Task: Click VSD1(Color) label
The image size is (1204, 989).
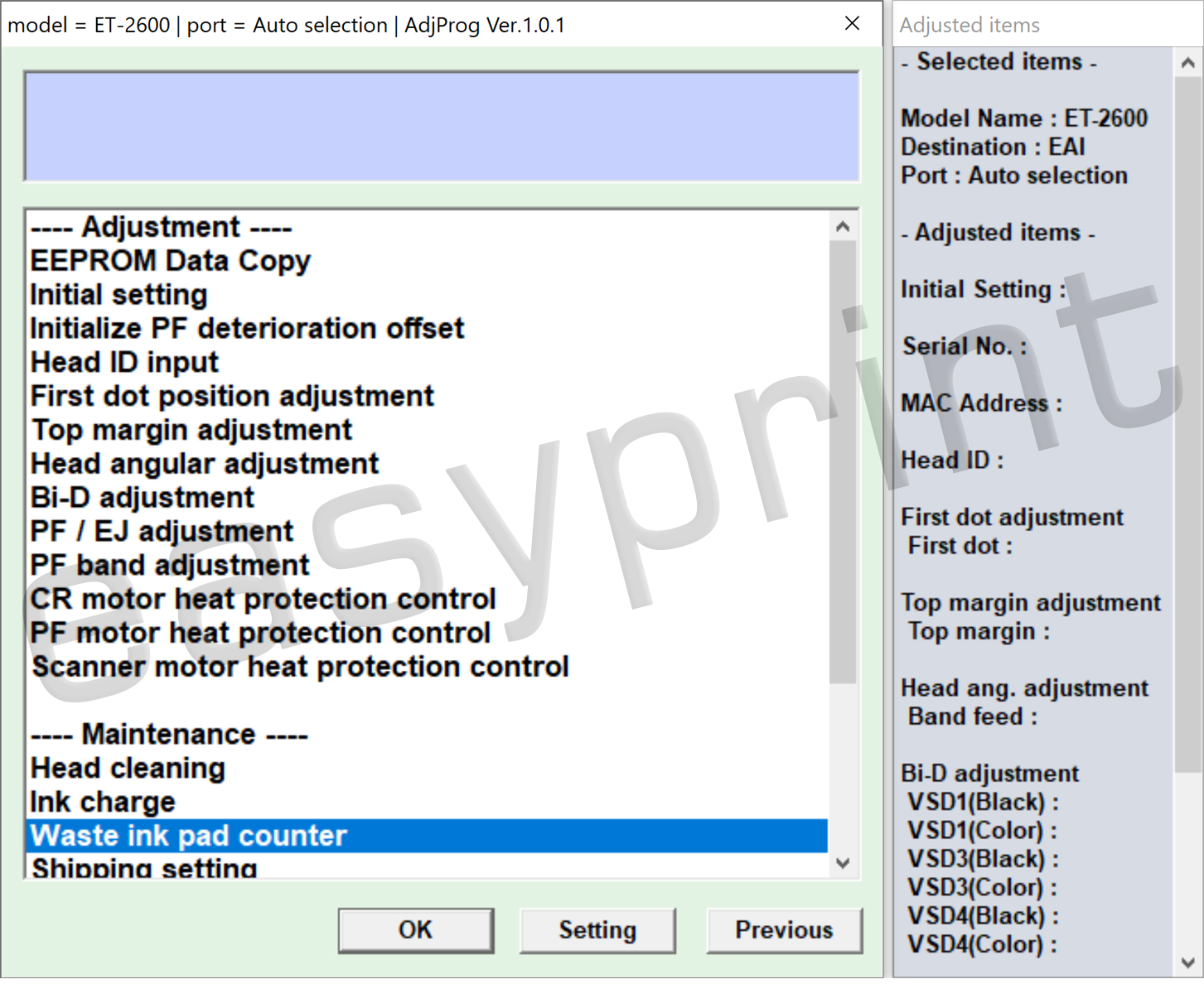Action: [x=982, y=831]
